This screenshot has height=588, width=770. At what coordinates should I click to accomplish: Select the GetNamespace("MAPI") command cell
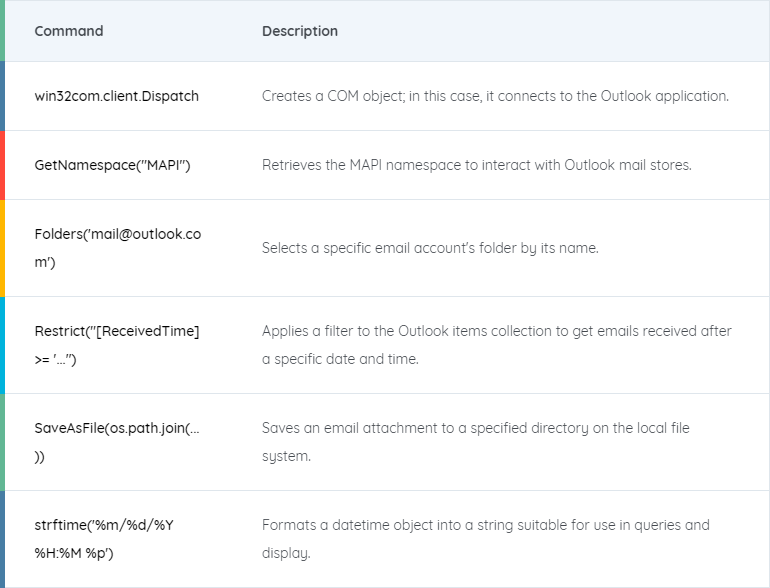(x=112, y=165)
